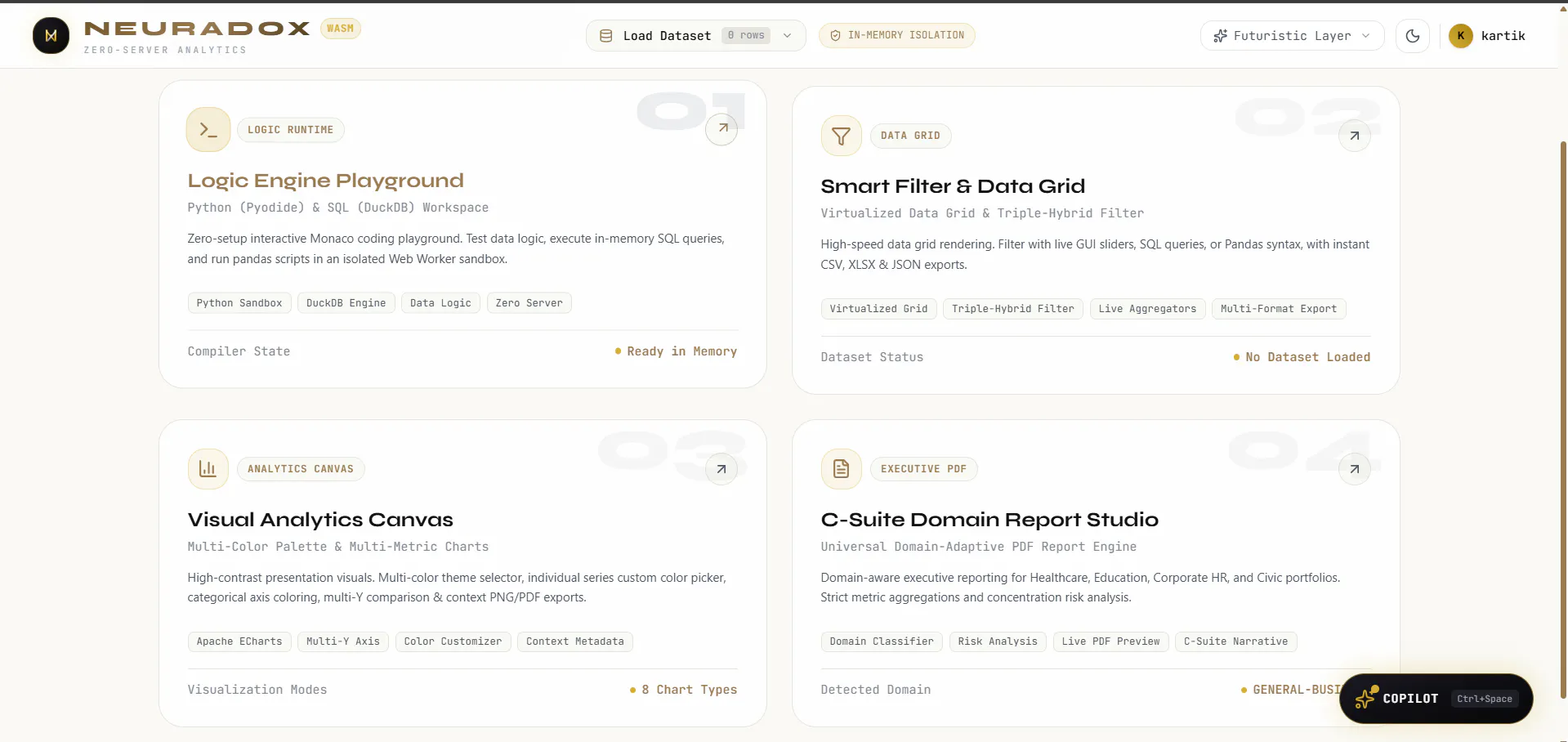Click the C-Suite Domain Report Studio title
The image size is (1568, 742).
989,520
